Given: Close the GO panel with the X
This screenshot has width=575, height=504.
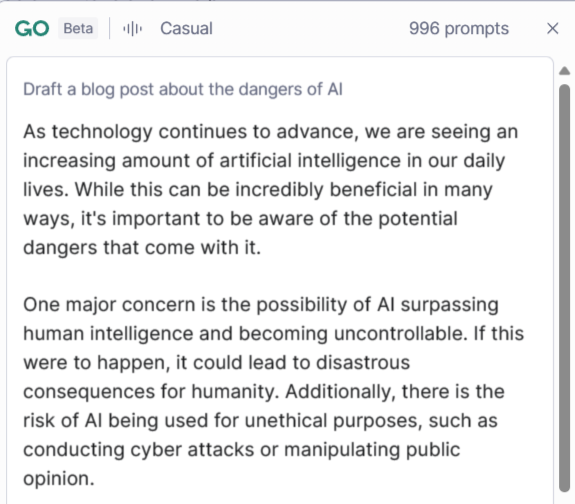Looking at the screenshot, I should [552, 29].
